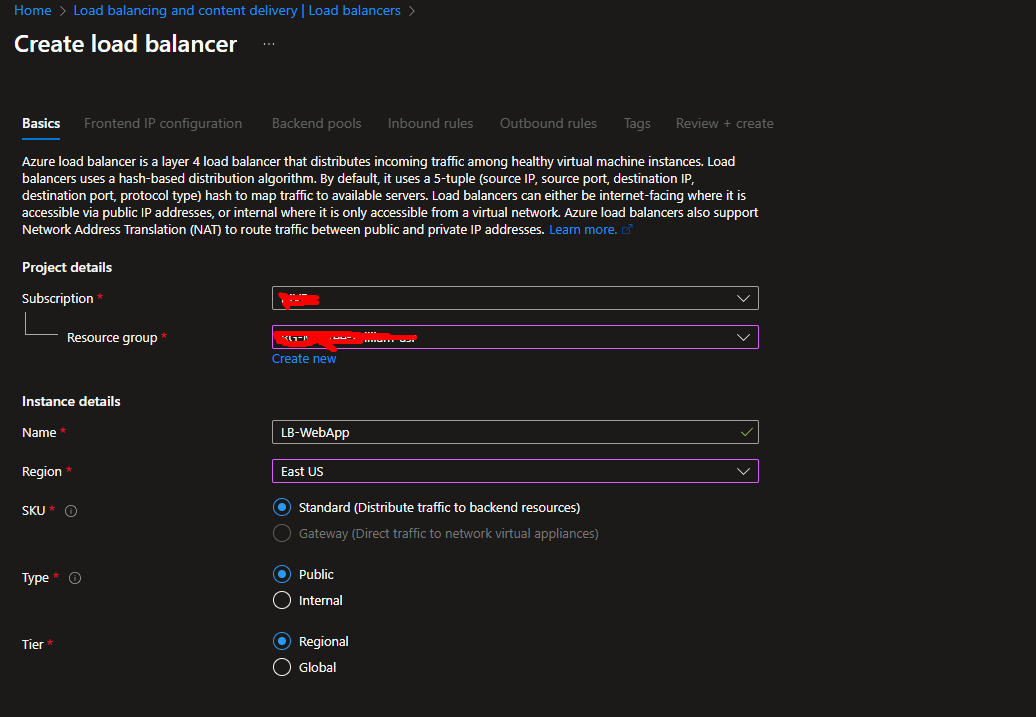This screenshot has width=1036, height=717.
Task: Select the Regional tier radio button
Action: click(x=282, y=641)
